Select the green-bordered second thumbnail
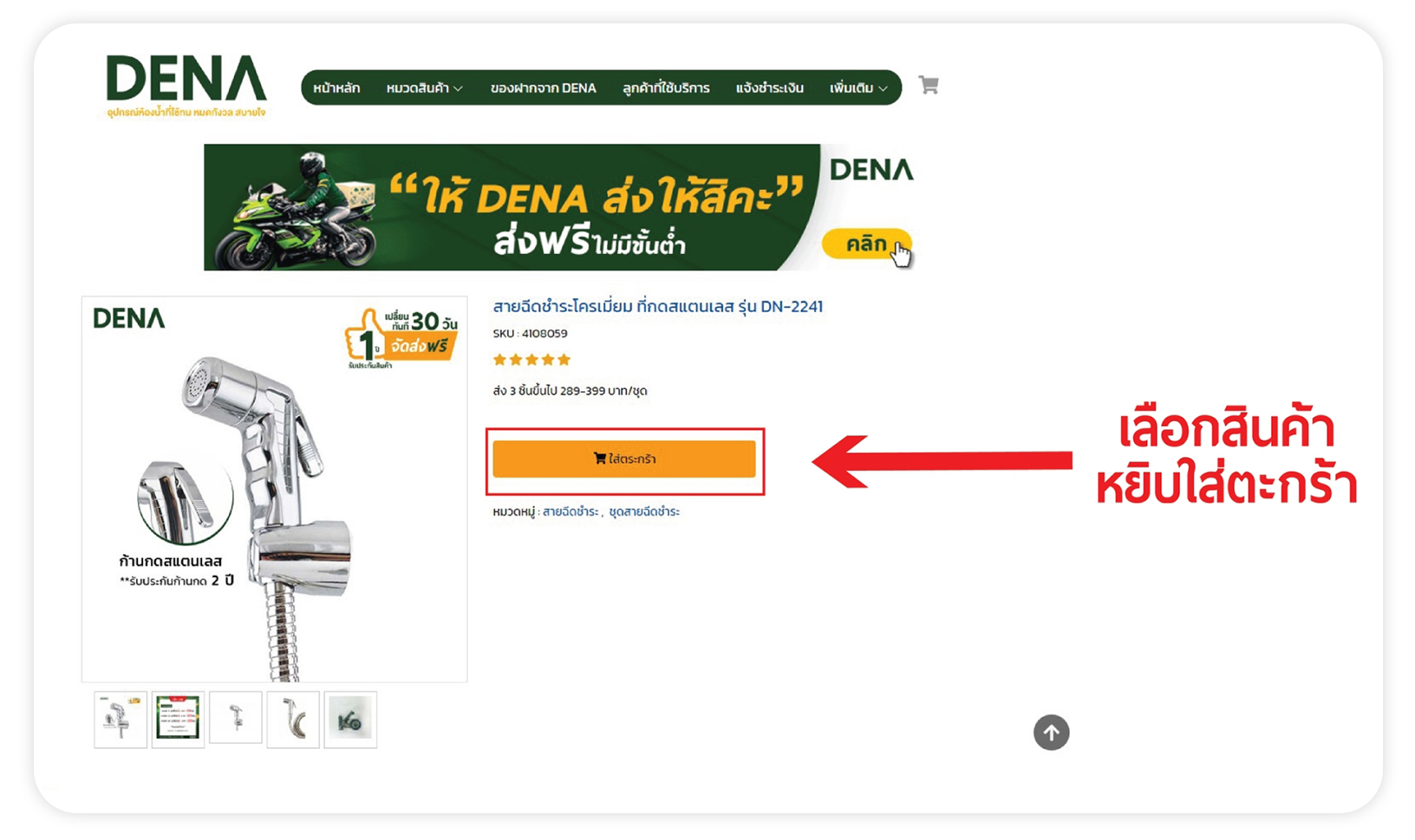This screenshot has width=1415, height=840. pyautogui.click(x=178, y=718)
